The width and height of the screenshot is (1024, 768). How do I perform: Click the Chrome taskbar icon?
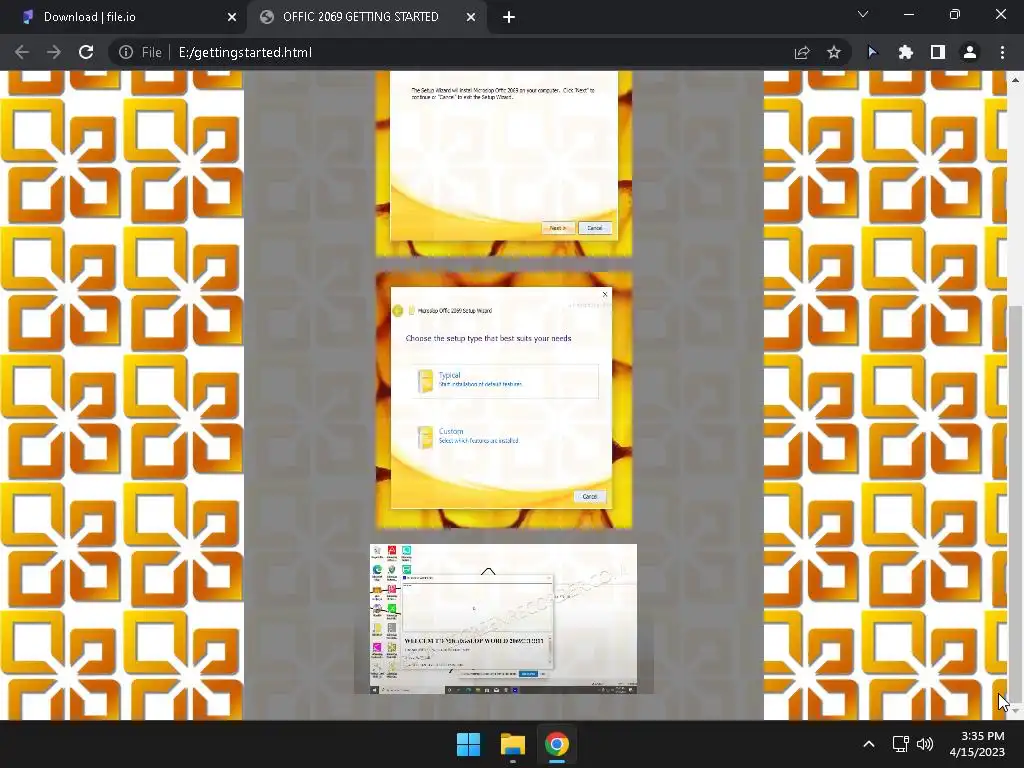click(557, 744)
